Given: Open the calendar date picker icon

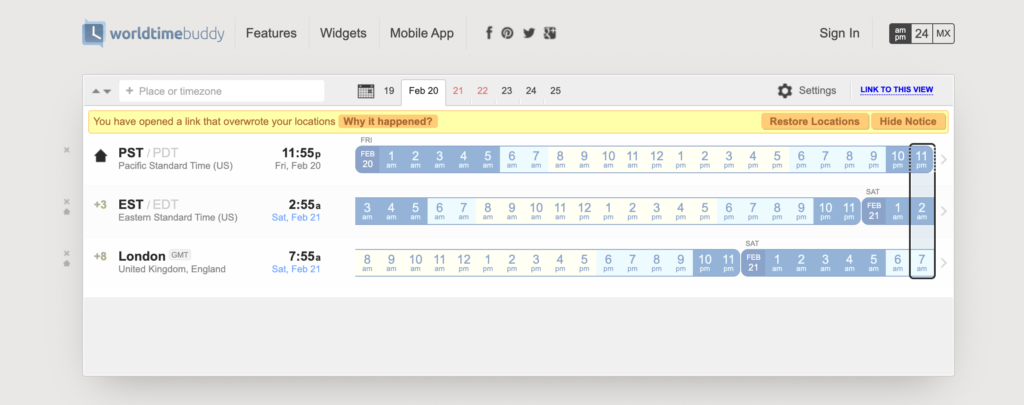Looking at the screenshot, I should pyautogui.click(x=366, y=91).
